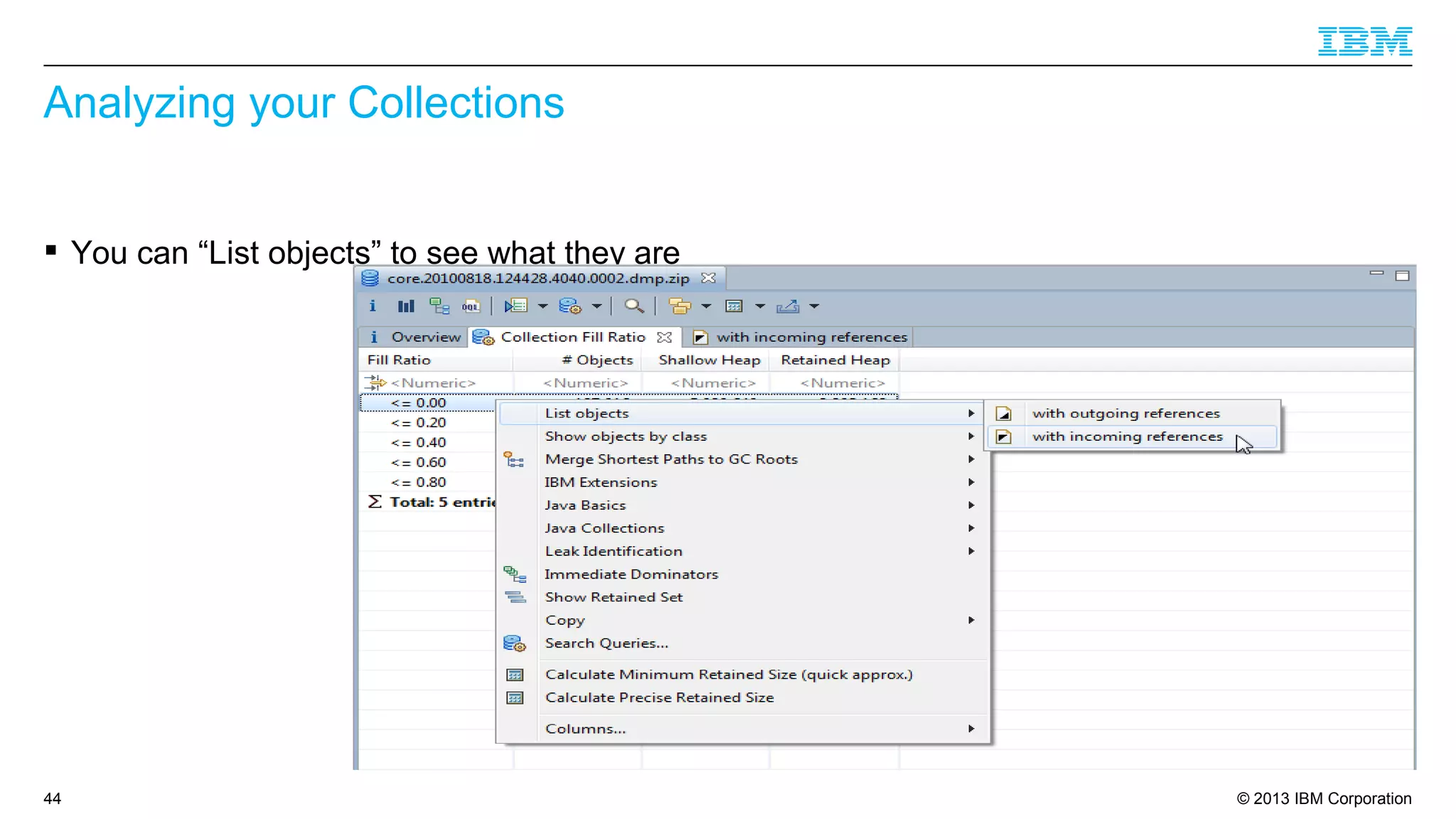This screenshot has width=1456, height=819.
Task: Open the OQL query editor icon
Action: point(471,306)
